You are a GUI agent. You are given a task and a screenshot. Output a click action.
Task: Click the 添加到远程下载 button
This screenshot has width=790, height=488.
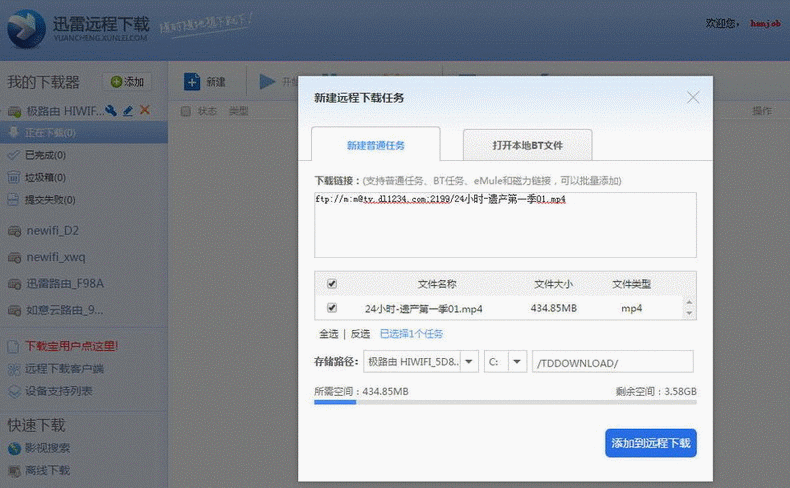tap(651, 443)
